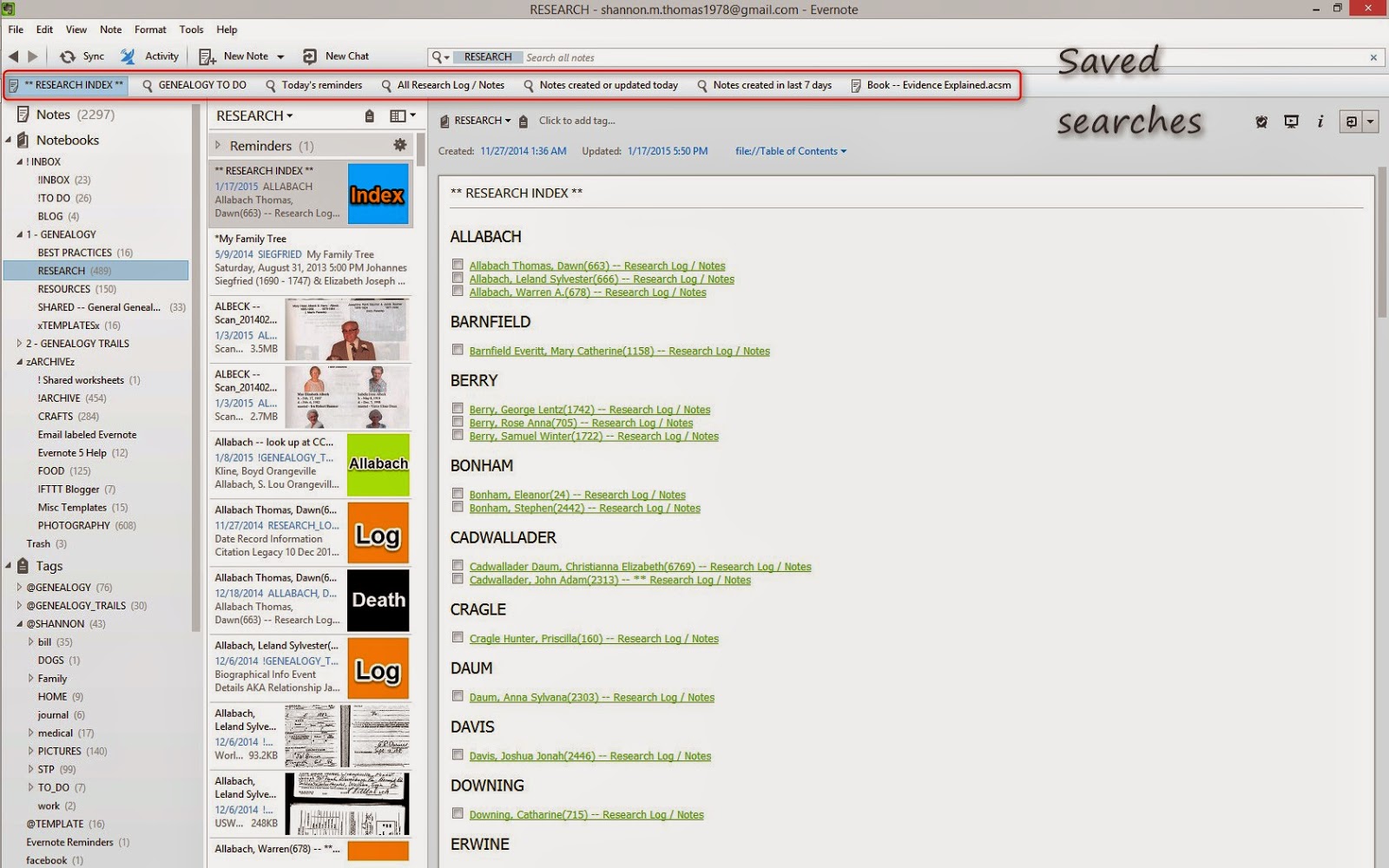Image resolution: width=1389 pixels, height=868 pixels.
Task: Open the New Note dropdown arrow
Action: [x=280, y=57]
